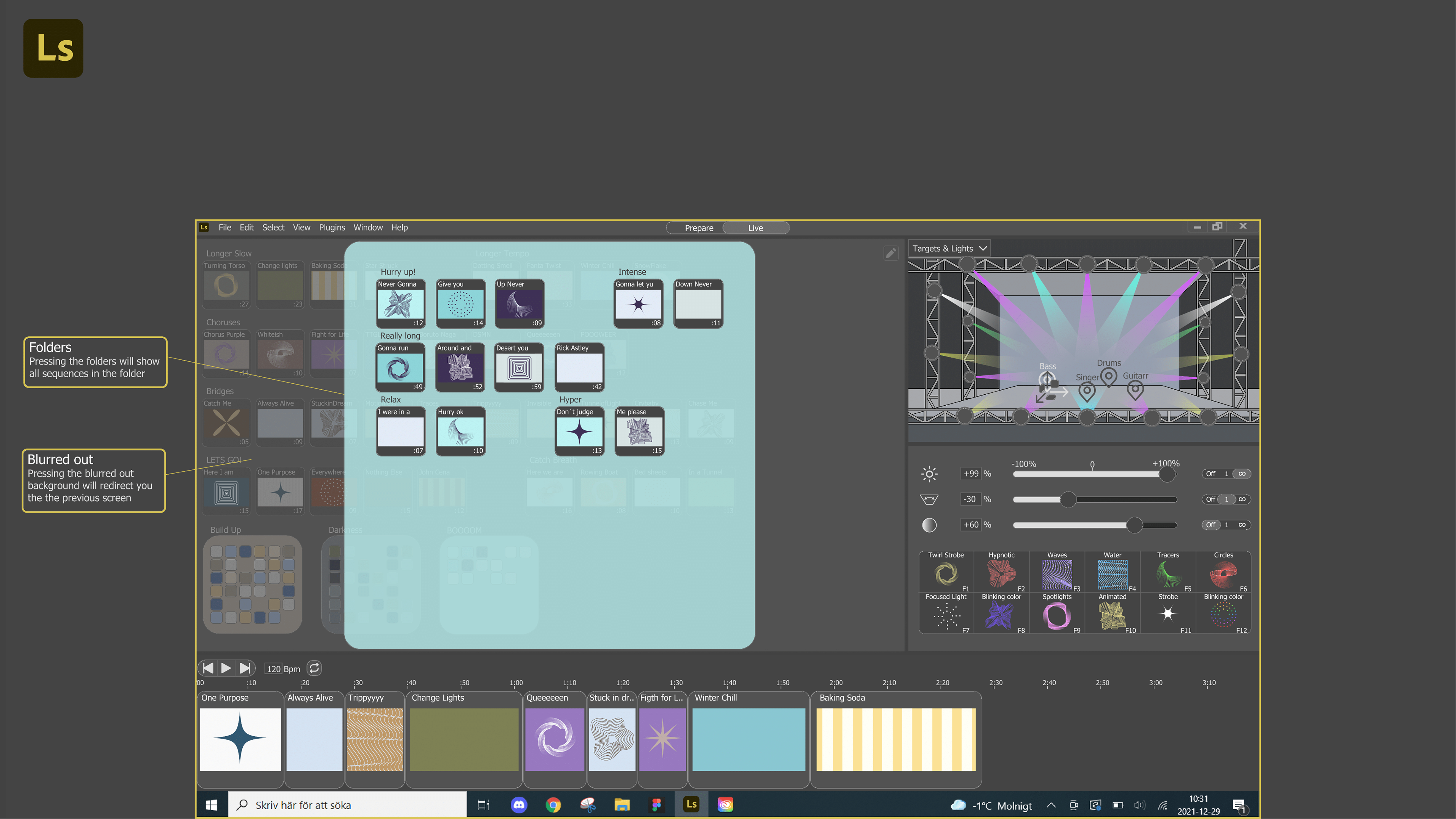
Task: Open the Build Up folder
Action: [252, 584]
